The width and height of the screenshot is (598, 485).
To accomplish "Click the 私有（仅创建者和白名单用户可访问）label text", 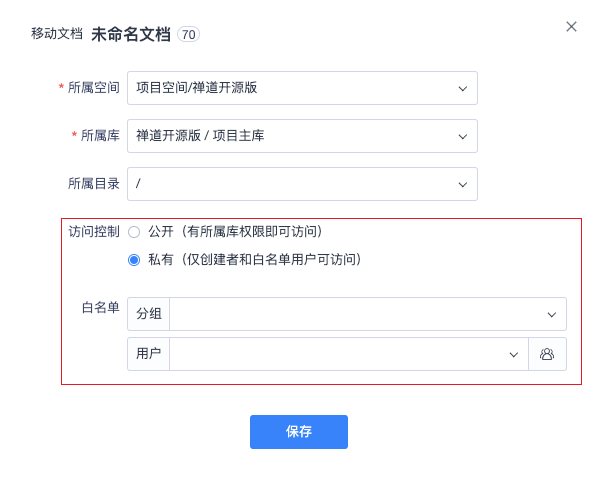I will 255,260.
